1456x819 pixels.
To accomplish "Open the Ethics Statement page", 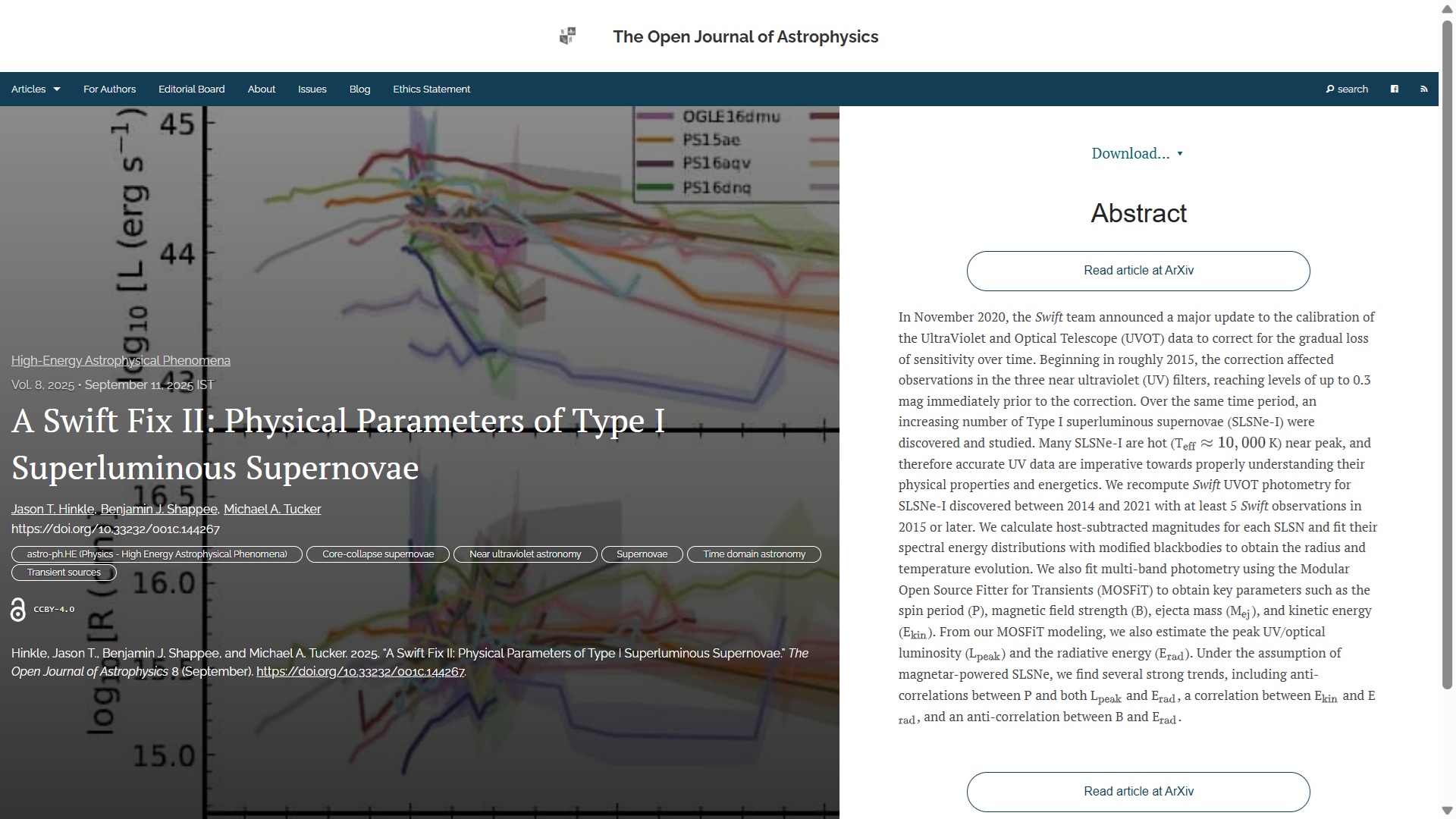I will (431, 89).
